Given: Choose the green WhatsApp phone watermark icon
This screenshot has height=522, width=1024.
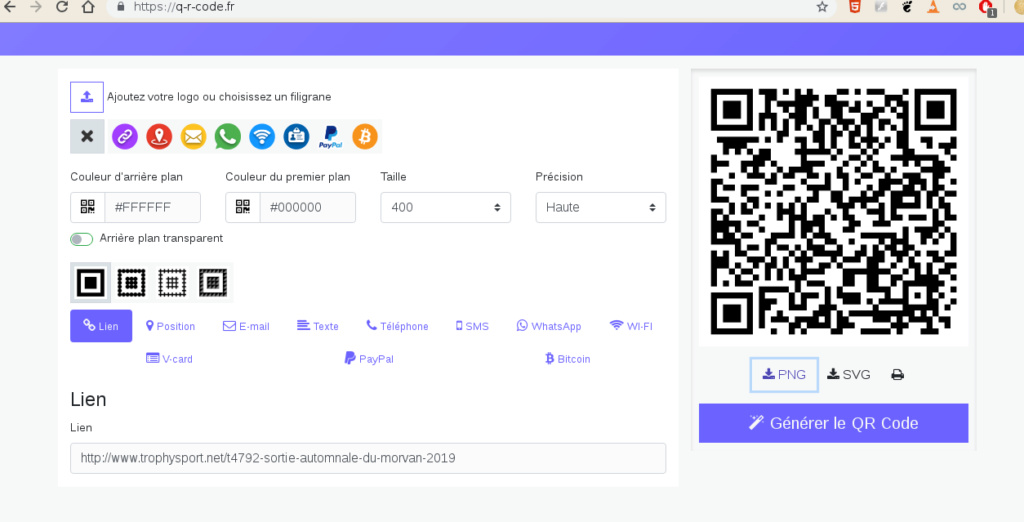Looking at the screenshot, I should pos(227,137).
